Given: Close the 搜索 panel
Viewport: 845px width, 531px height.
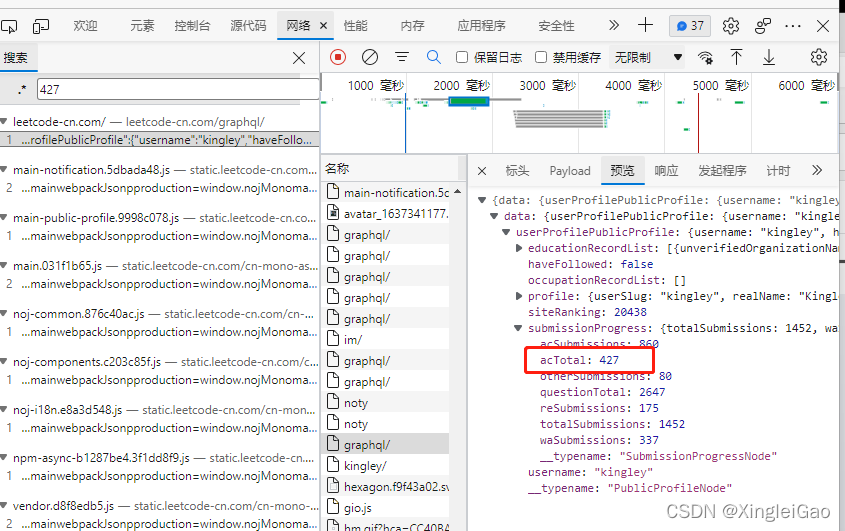Looking at the screenshot, I should coord(299,58).
